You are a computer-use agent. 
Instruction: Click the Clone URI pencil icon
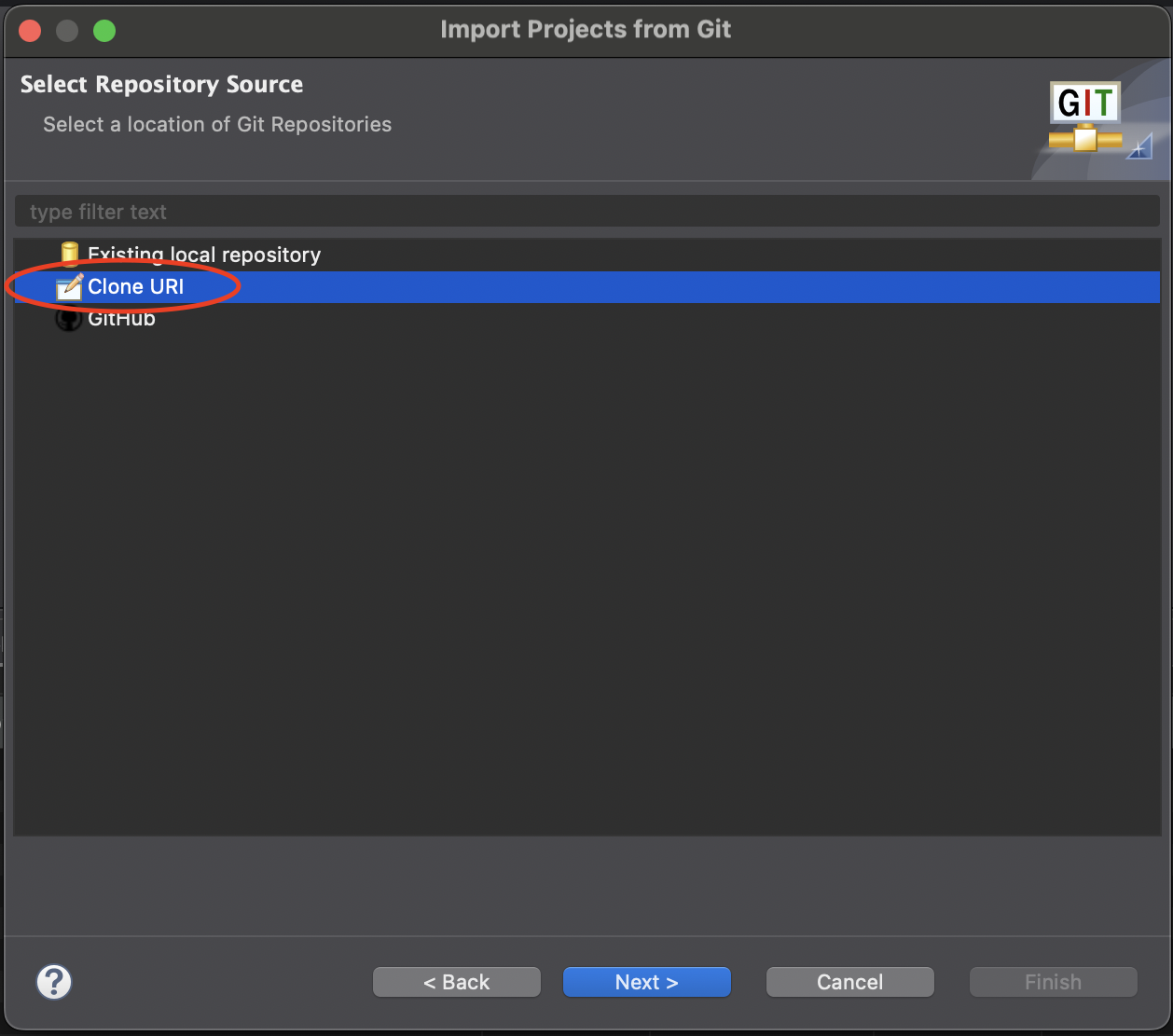tap(69, 287)
